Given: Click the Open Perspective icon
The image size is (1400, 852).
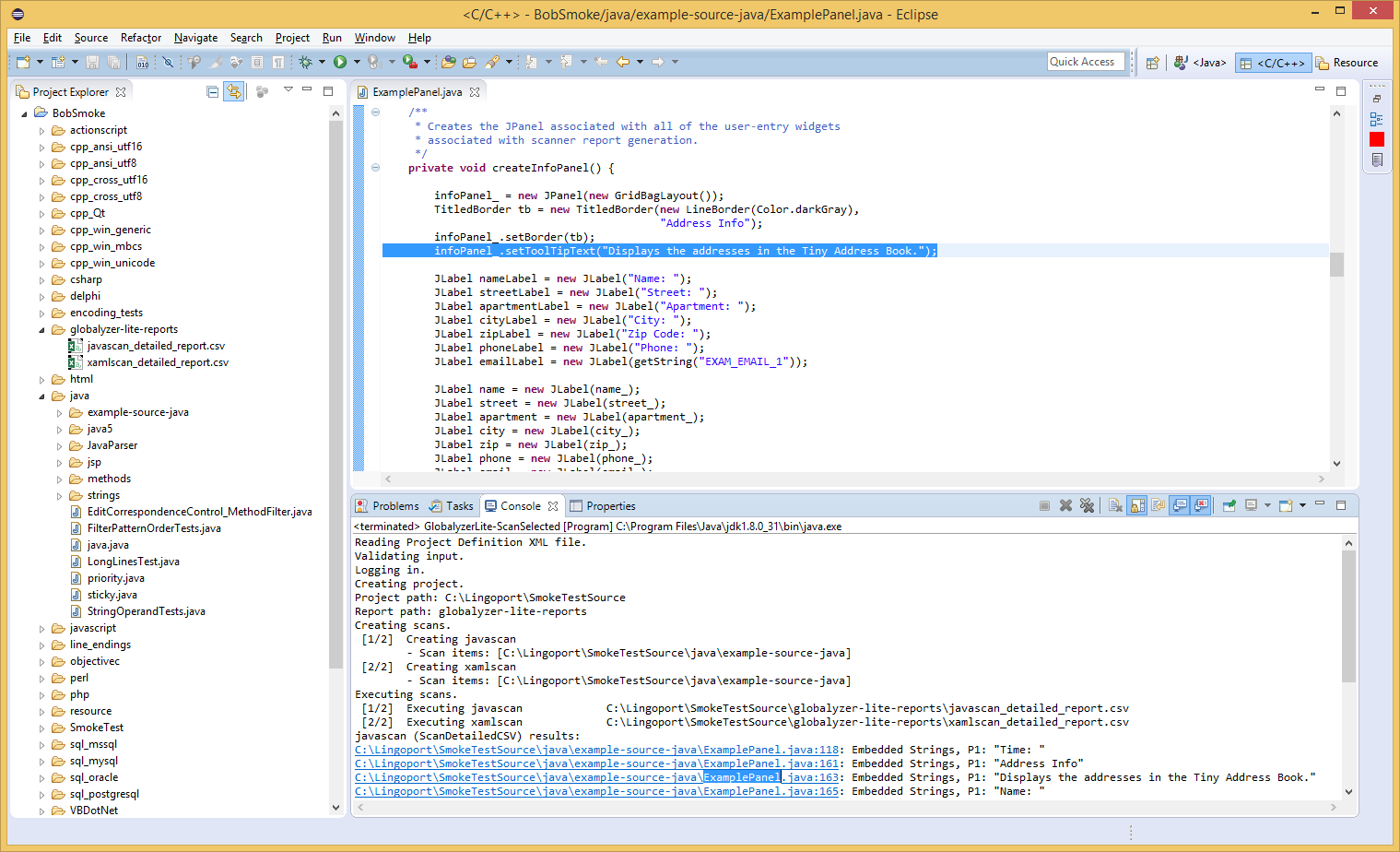Looking at the screenshot, I should point(1152,63).
